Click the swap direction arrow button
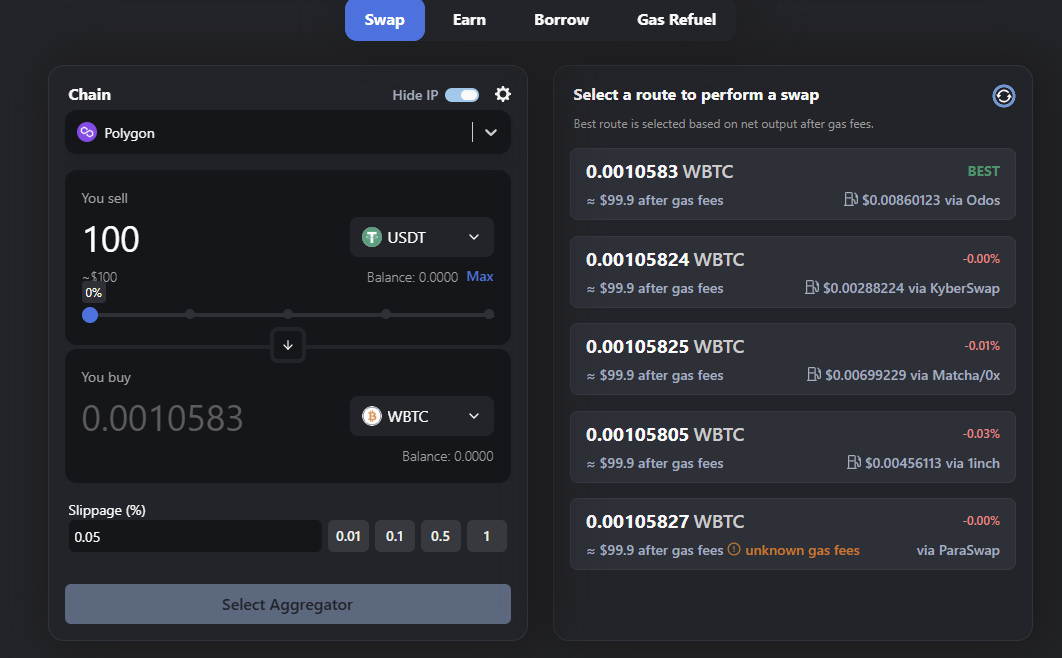Viewport: 1062px width, 658px height. [288, 345]
